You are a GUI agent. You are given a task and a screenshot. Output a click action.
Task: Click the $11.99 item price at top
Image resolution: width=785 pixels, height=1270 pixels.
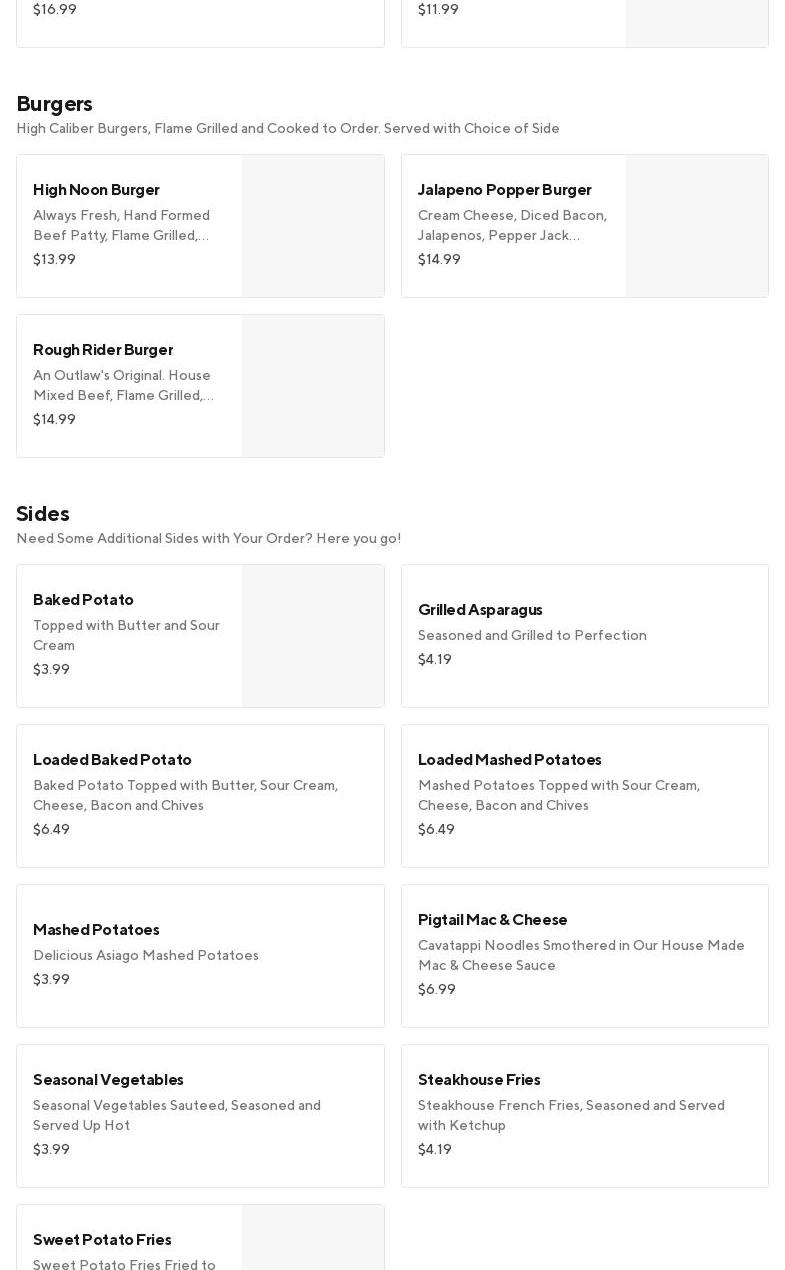(x=438, y=10)
